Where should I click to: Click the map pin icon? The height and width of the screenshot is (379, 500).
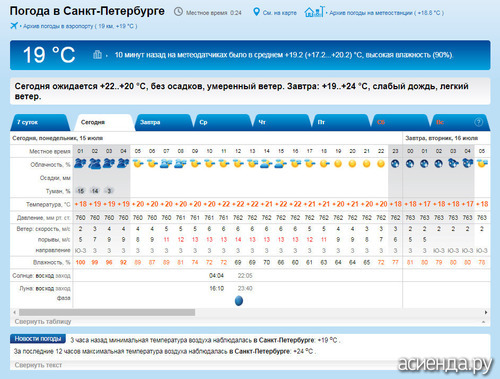(x=256, y=12)
